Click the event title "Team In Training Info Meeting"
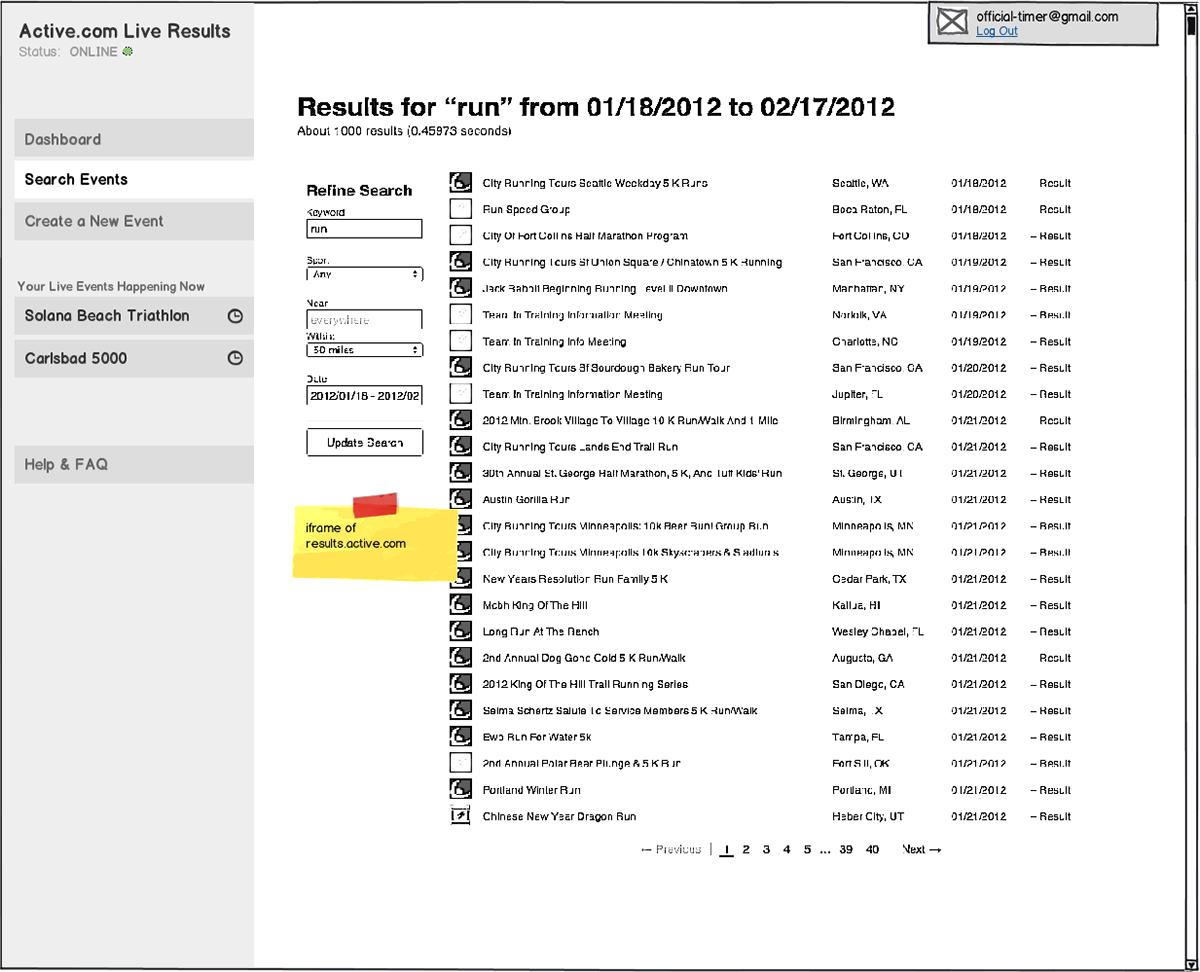The width and height of the screenshot is (1200, 972). 555,341
